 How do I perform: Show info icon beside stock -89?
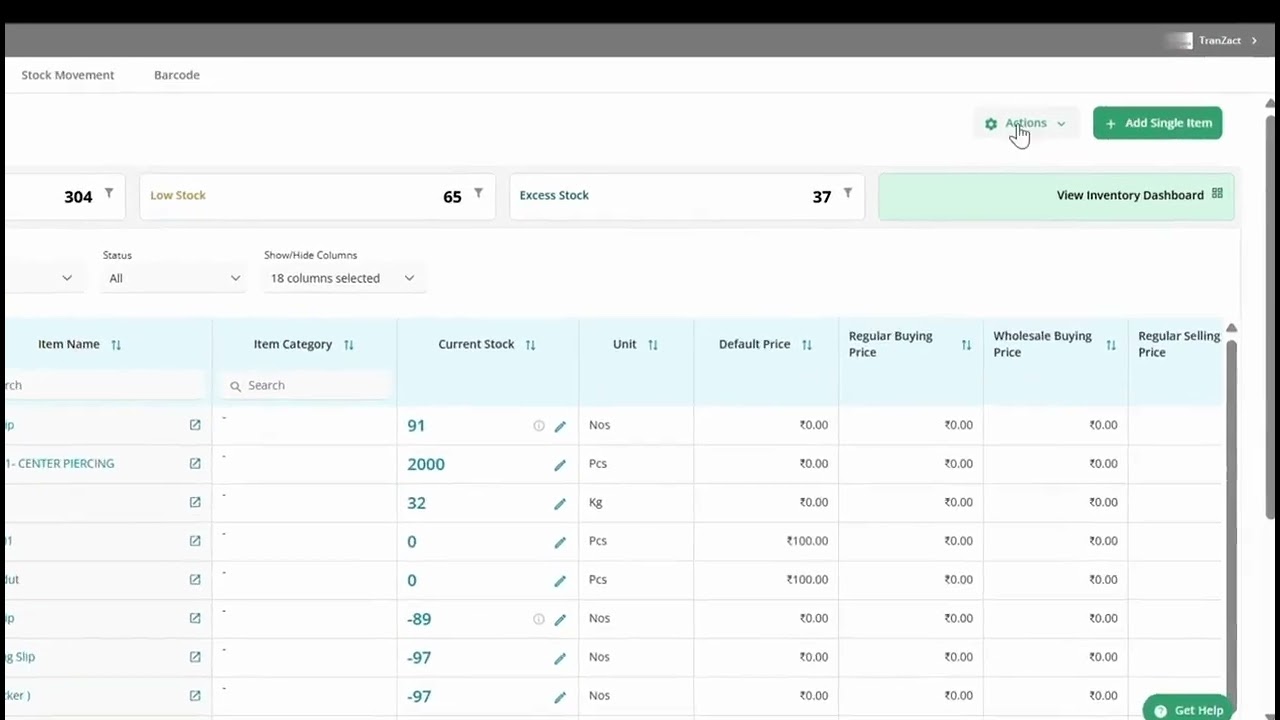(x=539, y=619)
